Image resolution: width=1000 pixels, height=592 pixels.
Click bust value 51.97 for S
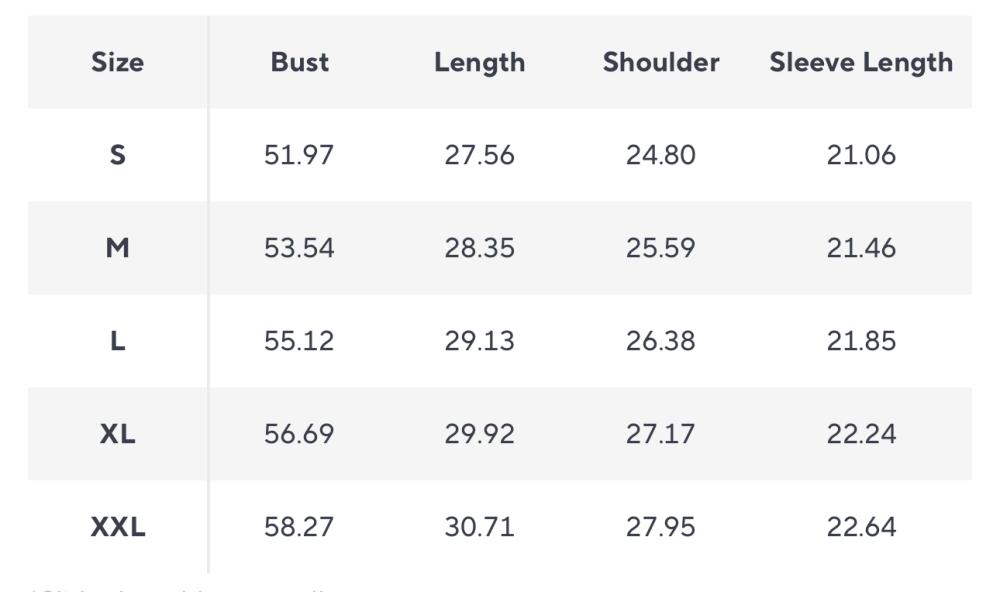click(x=299, y=155)
